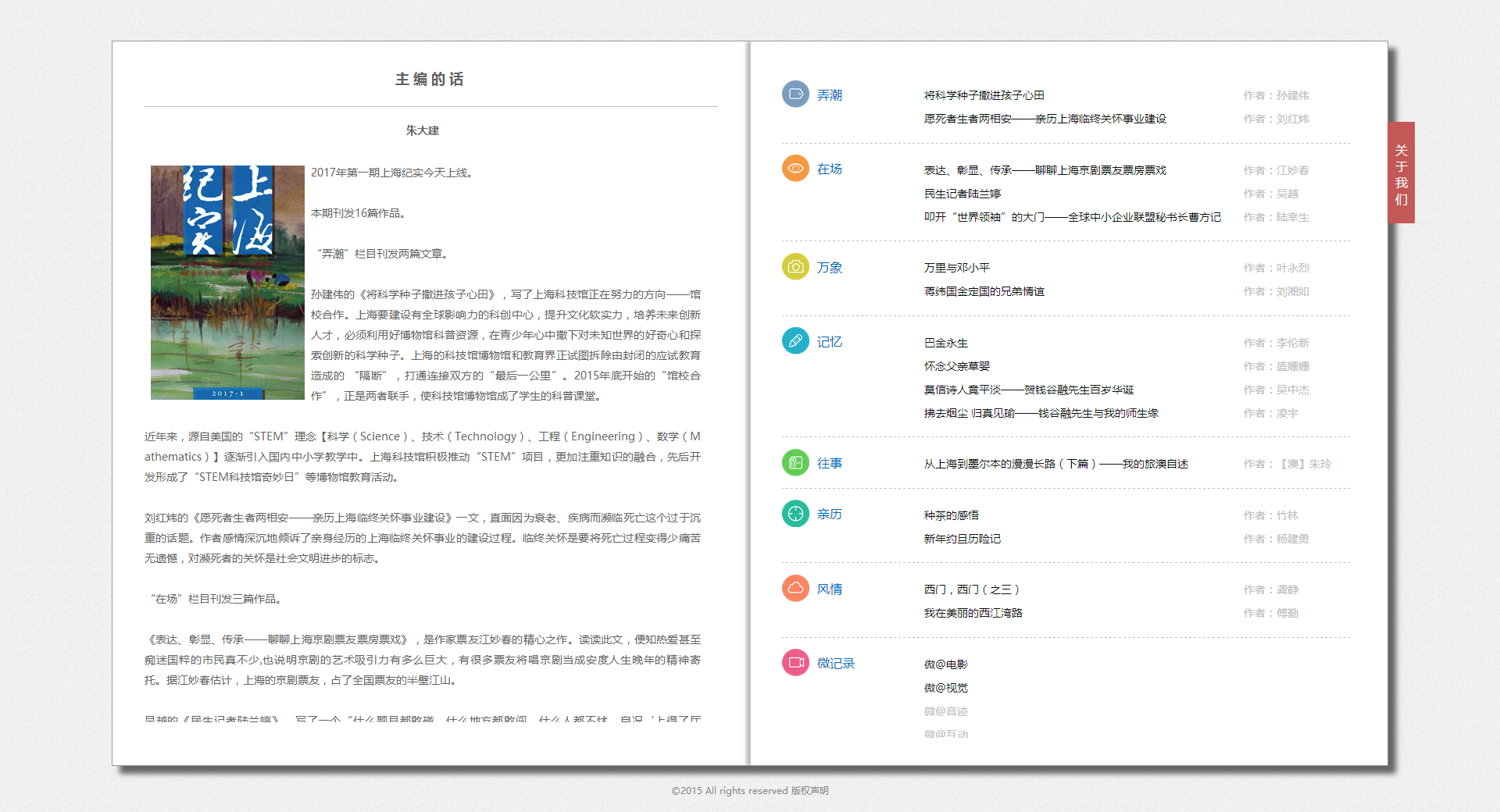Click the editor name 朱大建
1500x812 pixels.
click(x=423, y=130)
